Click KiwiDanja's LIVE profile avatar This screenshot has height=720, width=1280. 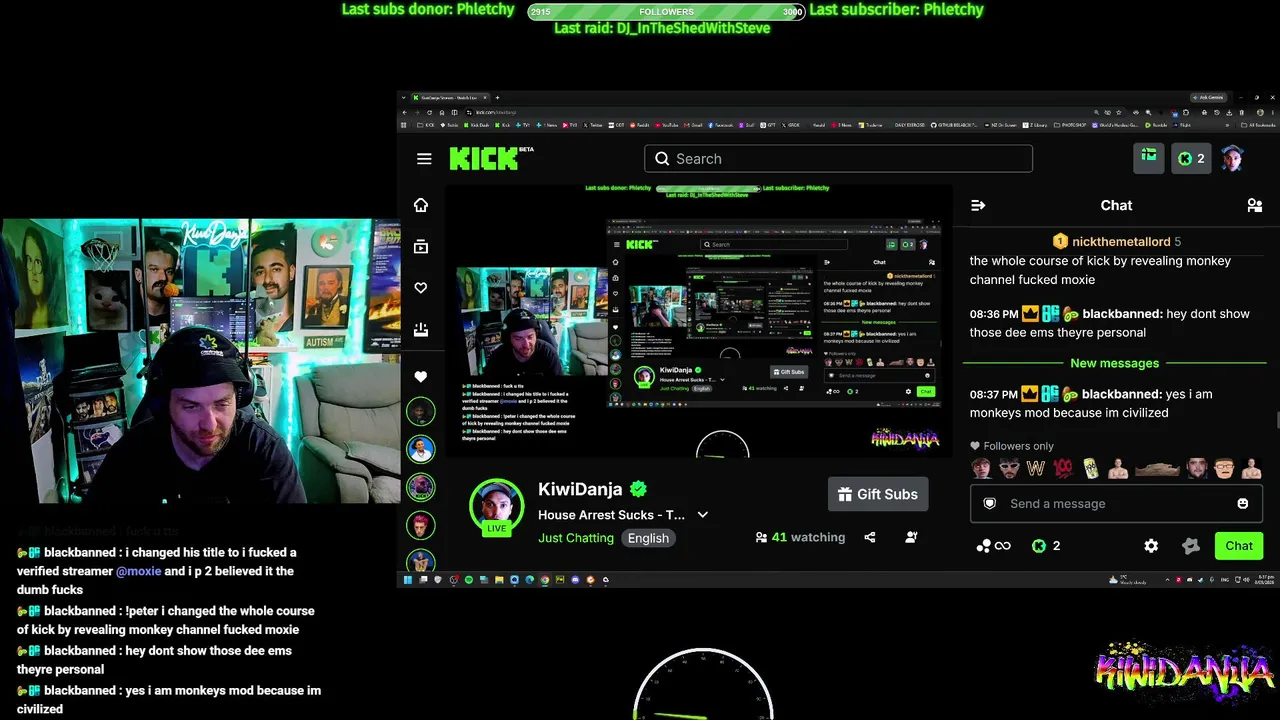point(497,506)
